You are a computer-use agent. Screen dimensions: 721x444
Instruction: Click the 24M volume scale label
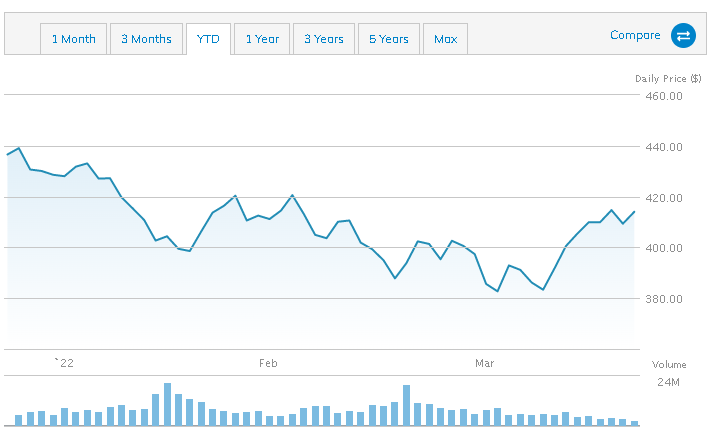668,382
